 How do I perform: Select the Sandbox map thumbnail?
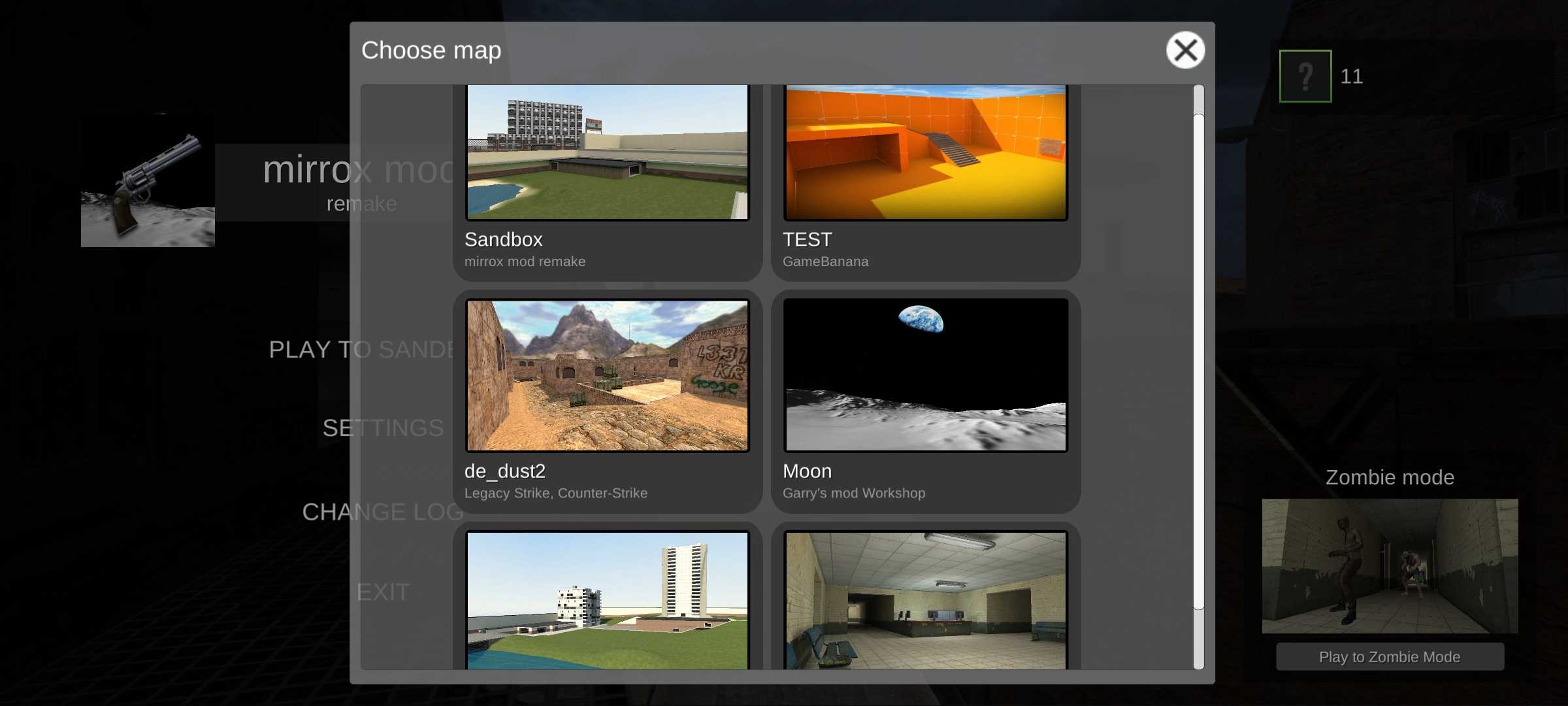coord(607,152)
